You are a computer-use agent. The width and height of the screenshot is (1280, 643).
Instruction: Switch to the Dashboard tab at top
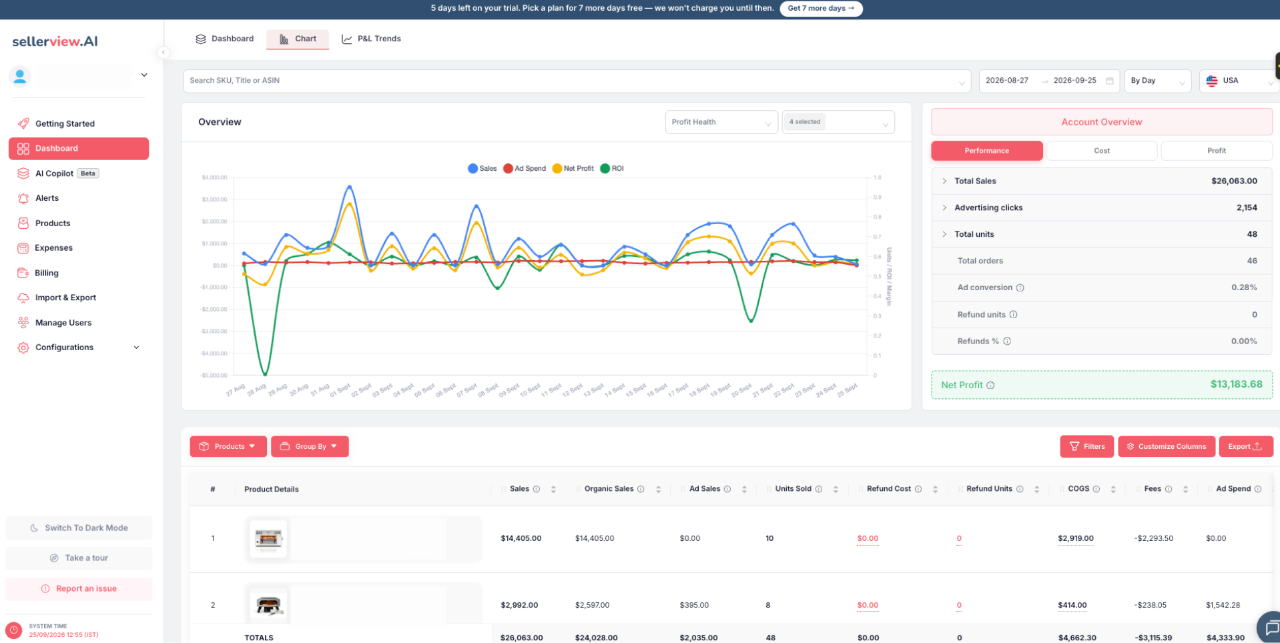coord(224,39)
